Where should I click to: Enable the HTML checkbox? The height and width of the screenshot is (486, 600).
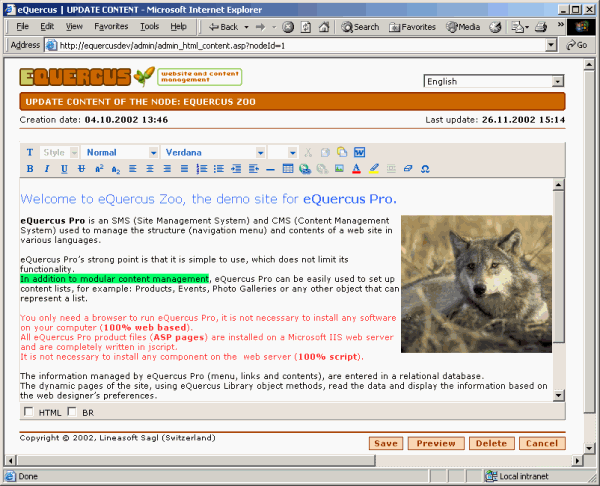click(28, 412)
